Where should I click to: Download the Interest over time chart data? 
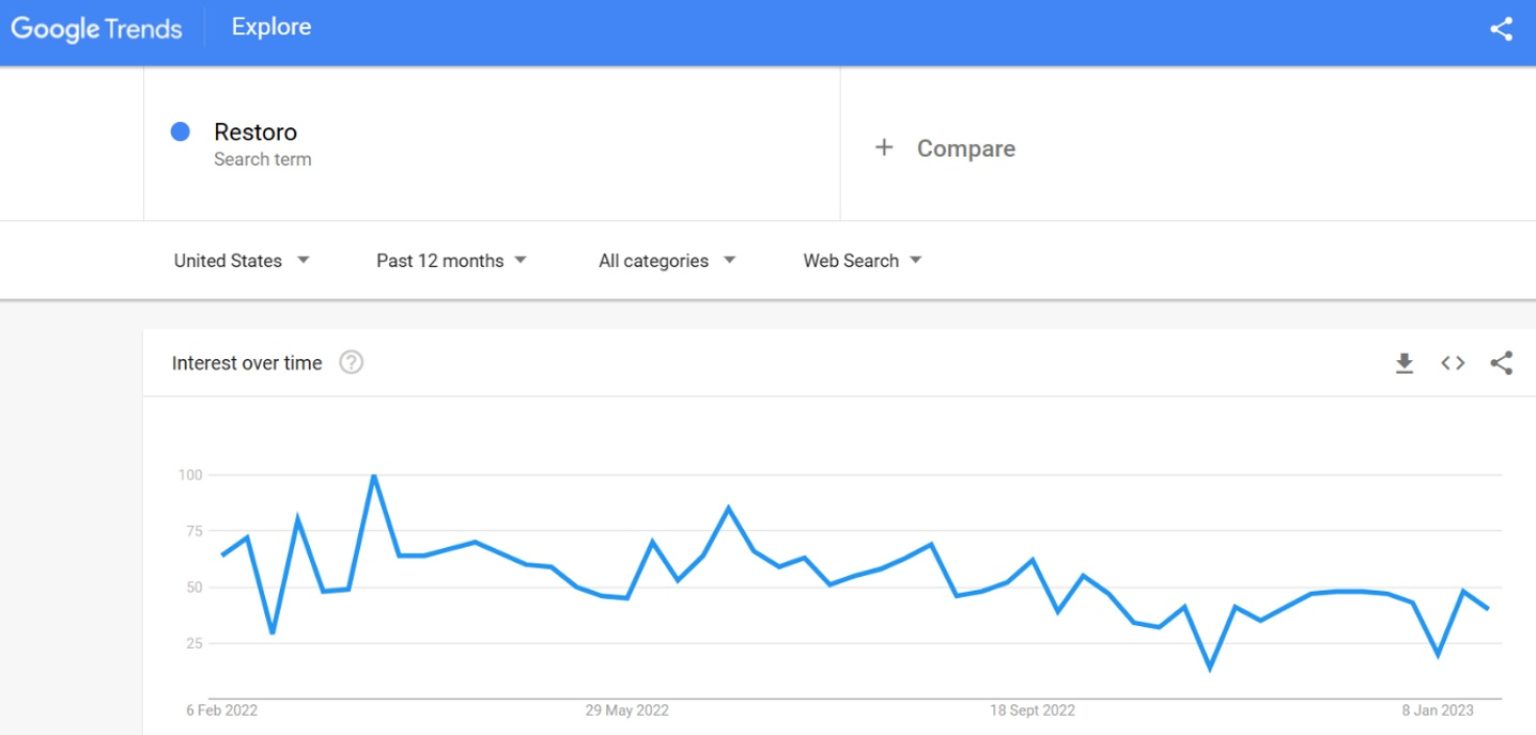coord(1404,363)
